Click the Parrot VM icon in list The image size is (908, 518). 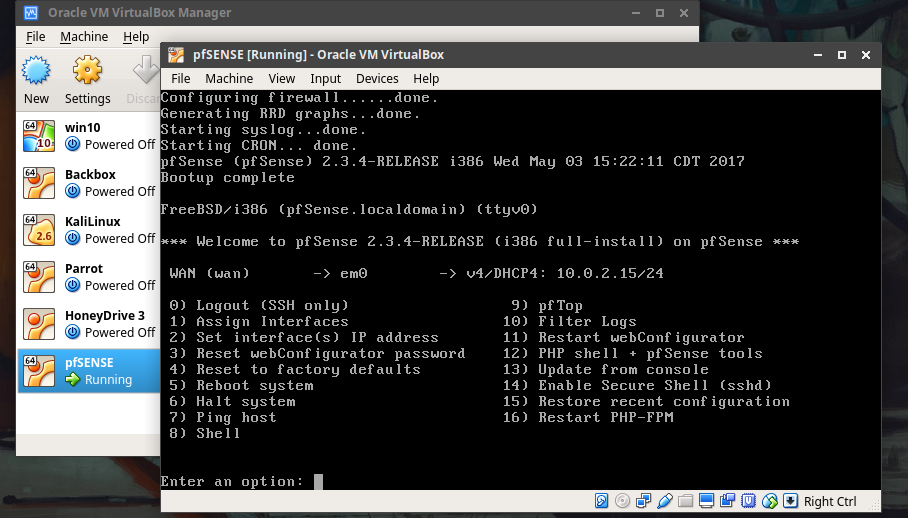pyautogui.click(x=39, y=277)
